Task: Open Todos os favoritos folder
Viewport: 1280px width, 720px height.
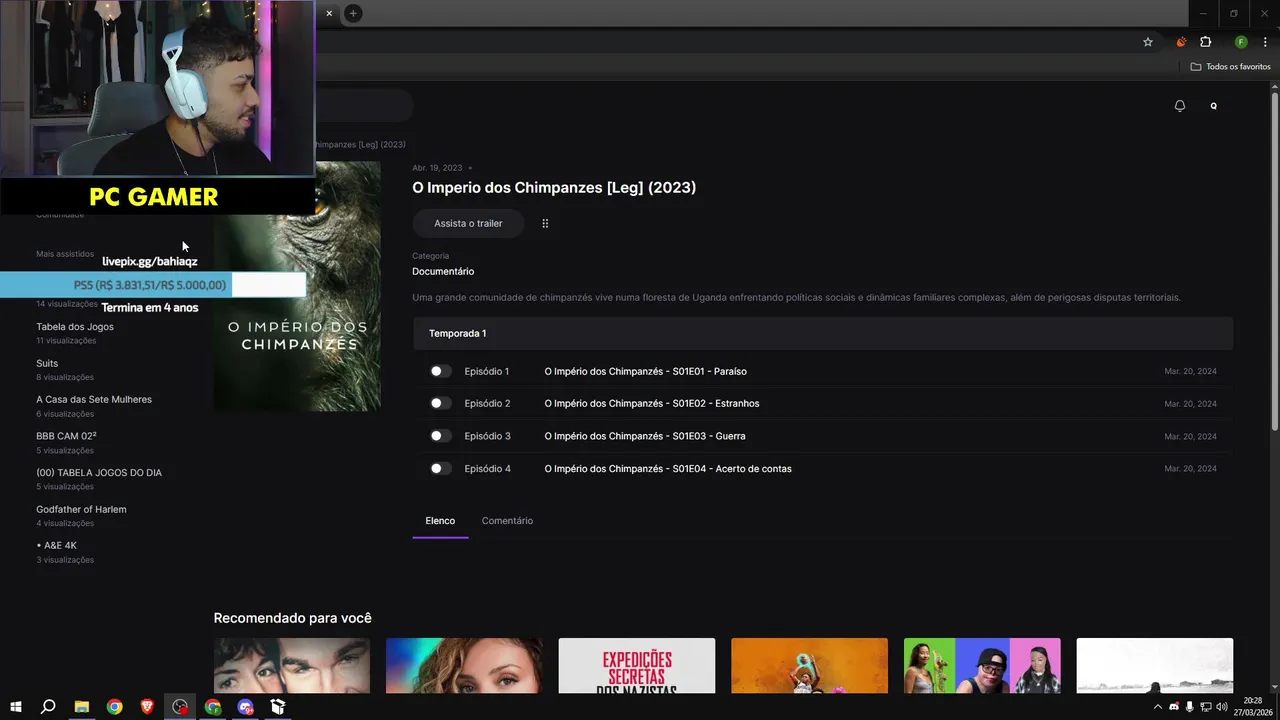Action: pyautogui.click(x=1230, y=67)
